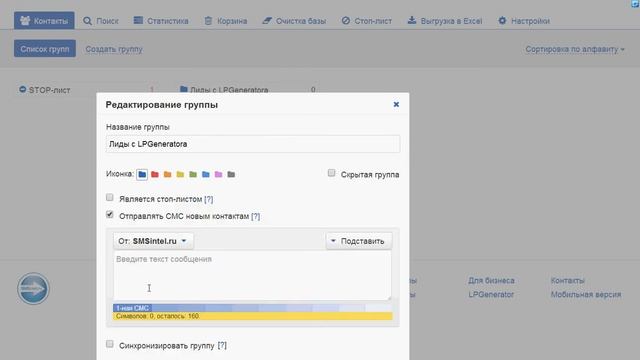Choose the dark blue folder icon
The image size is (640, 360).
pos(142,175)
